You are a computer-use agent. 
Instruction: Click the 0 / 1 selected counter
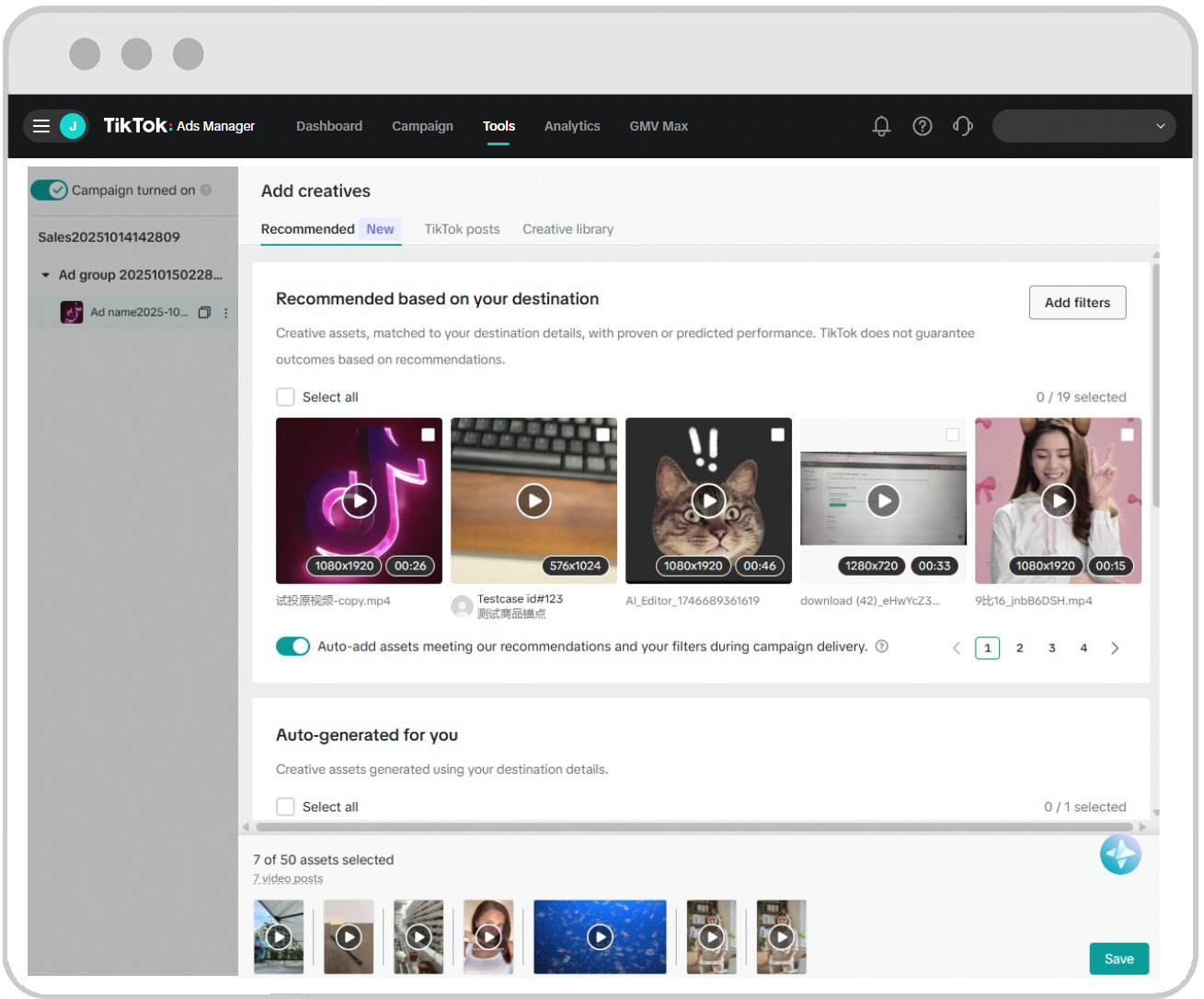click(1084, 807)
